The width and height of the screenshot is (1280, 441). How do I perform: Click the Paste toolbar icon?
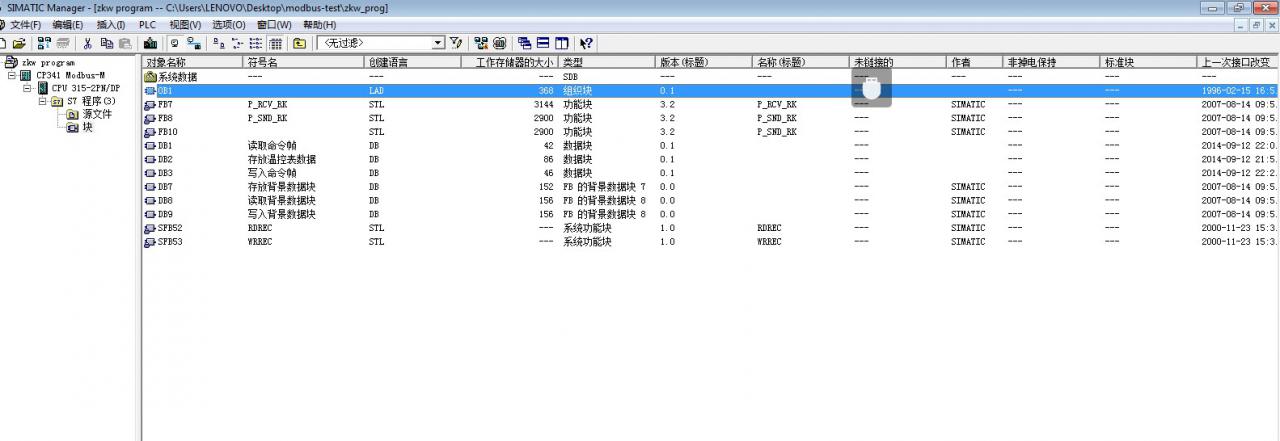pos(124,43)
